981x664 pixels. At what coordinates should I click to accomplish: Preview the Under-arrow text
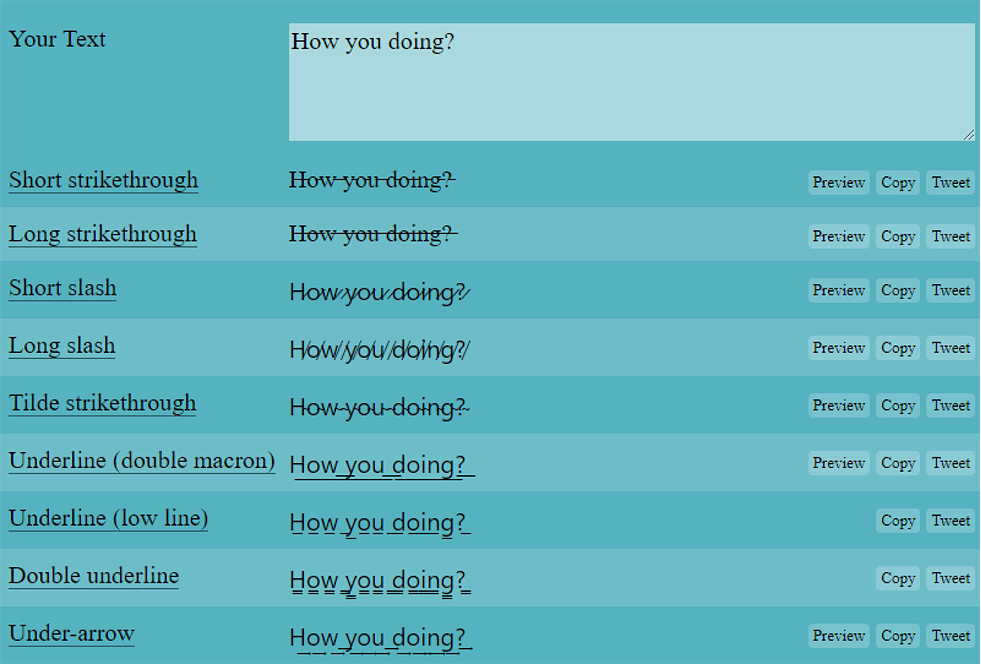[838, 635]
